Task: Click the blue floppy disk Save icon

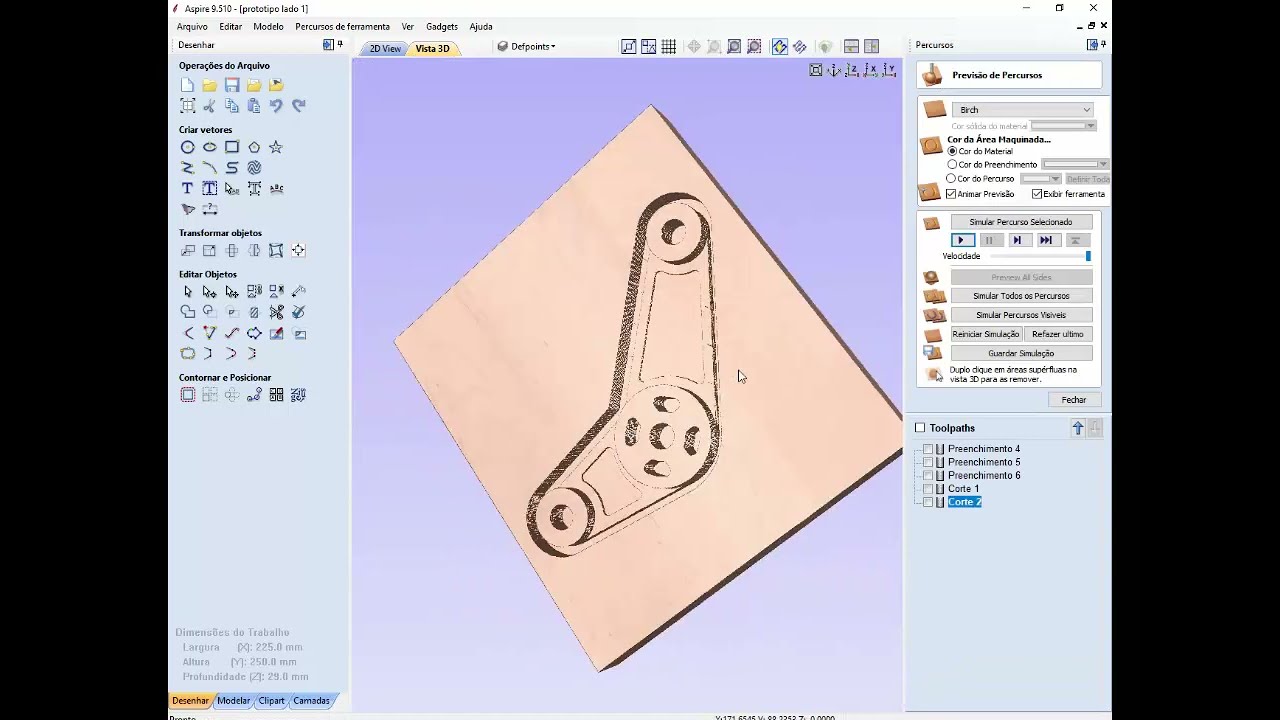Action: [231, 86]
